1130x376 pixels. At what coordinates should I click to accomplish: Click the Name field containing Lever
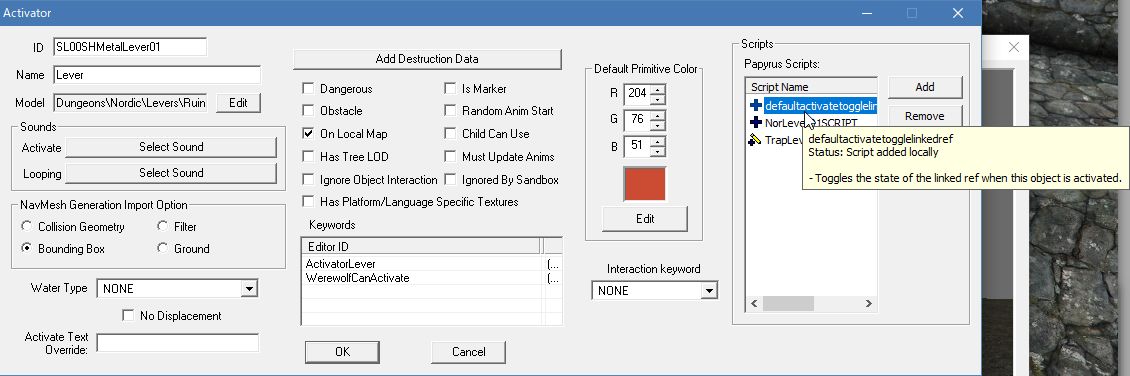pos(156,75)
